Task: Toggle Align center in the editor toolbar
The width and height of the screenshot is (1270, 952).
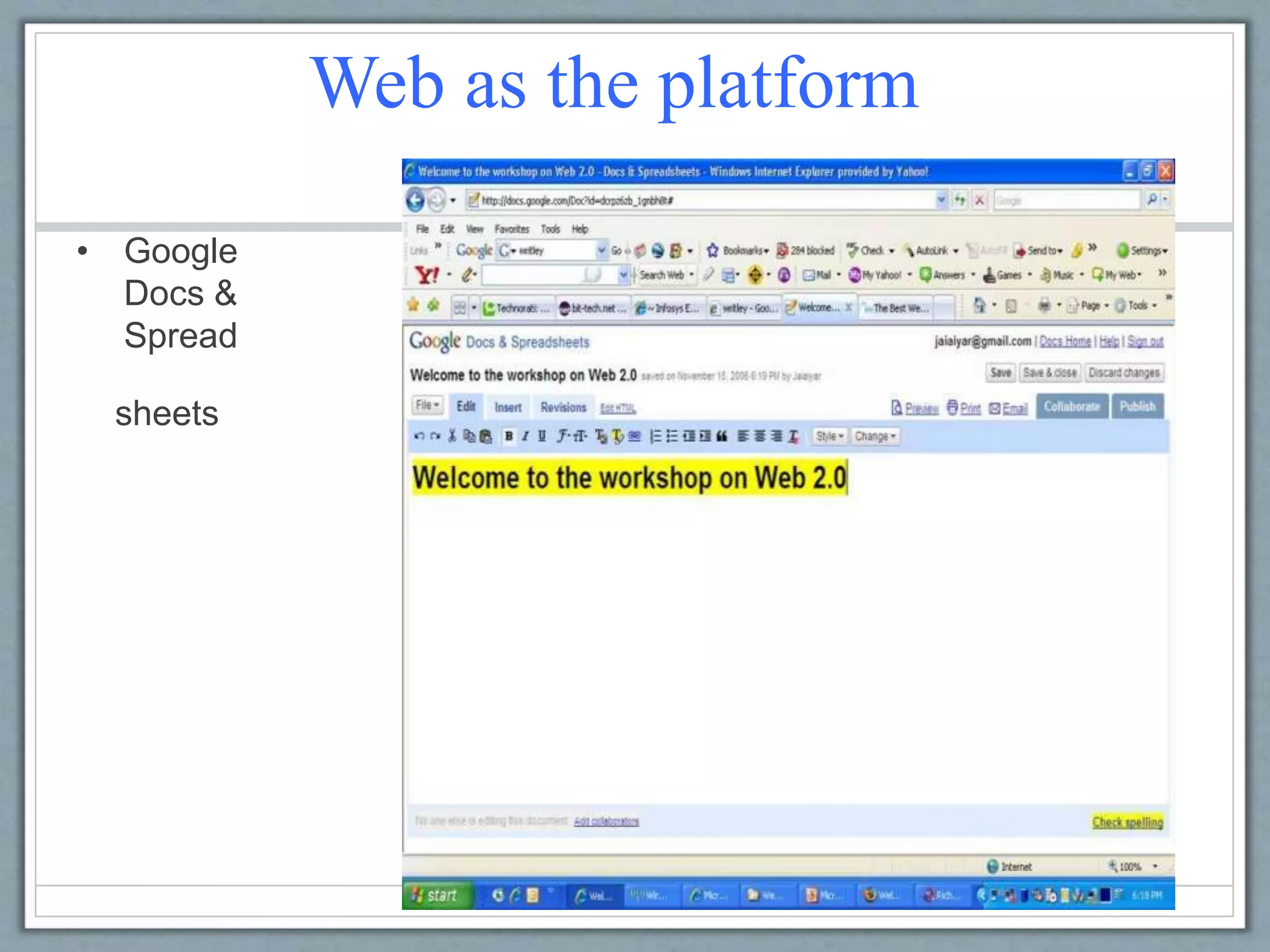Action: 760,436
